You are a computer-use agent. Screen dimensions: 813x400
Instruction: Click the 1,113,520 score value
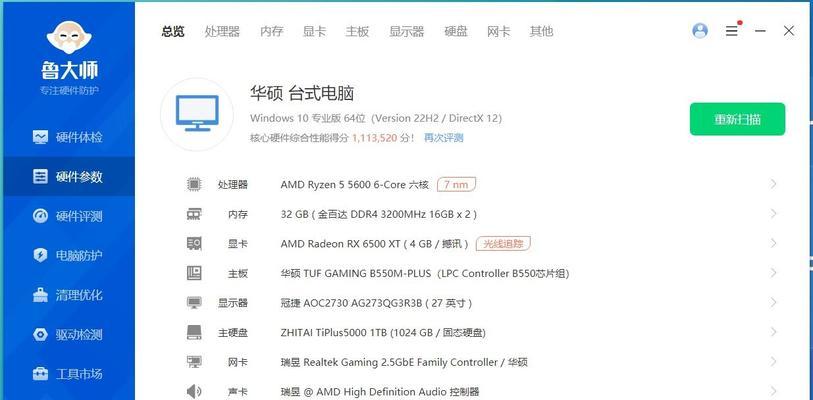point(374,138)
